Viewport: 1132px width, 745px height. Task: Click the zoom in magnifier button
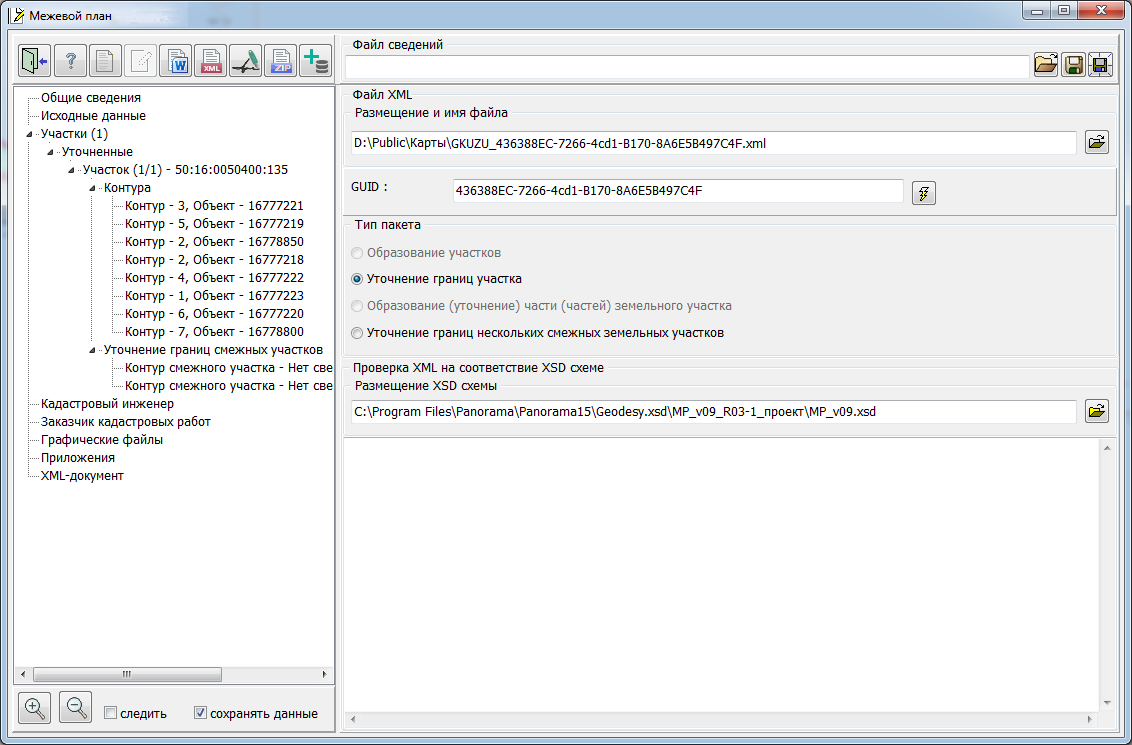click(x=34, y=708)
